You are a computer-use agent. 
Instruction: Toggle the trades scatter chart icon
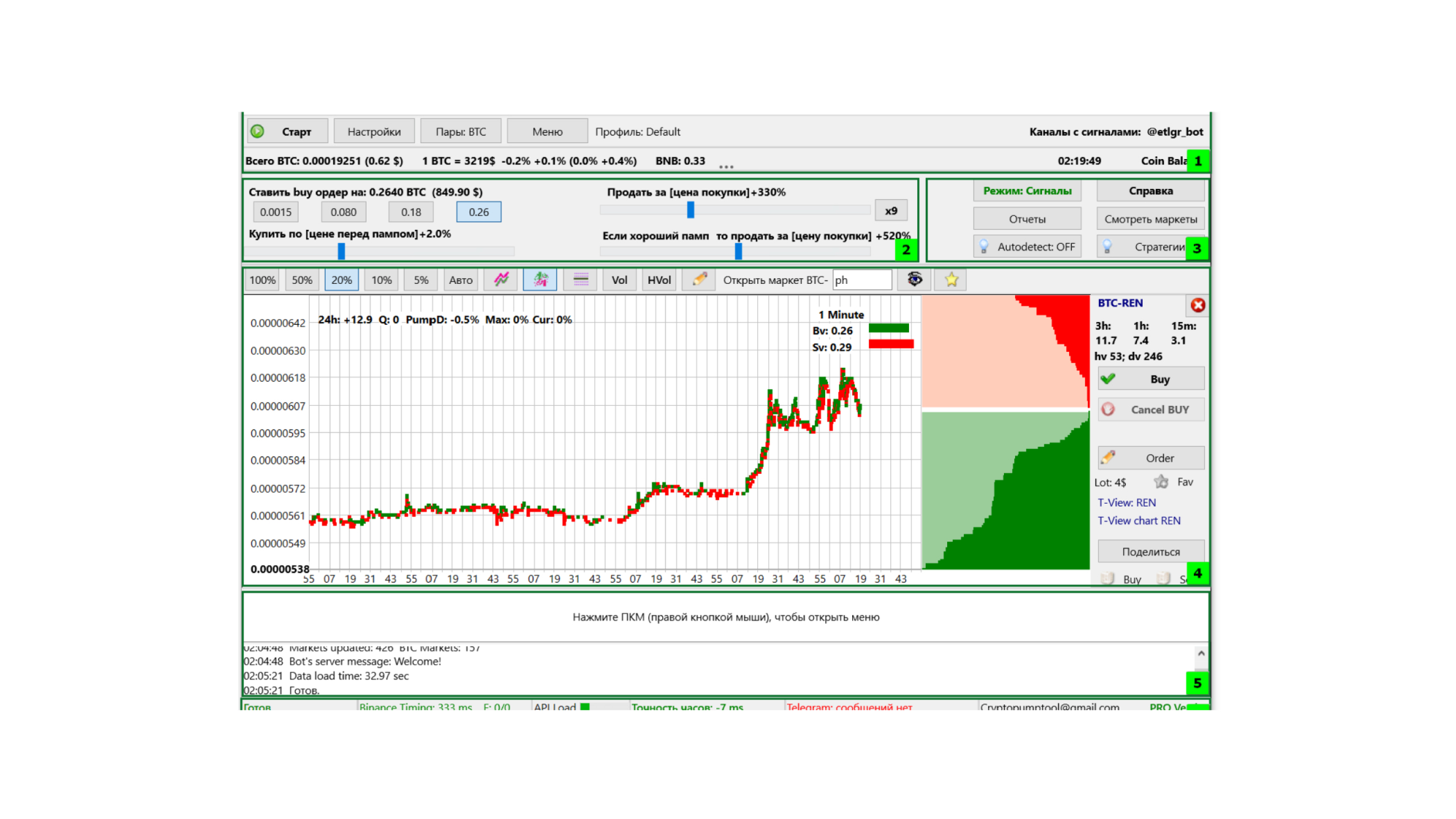[x=540, y=280]
